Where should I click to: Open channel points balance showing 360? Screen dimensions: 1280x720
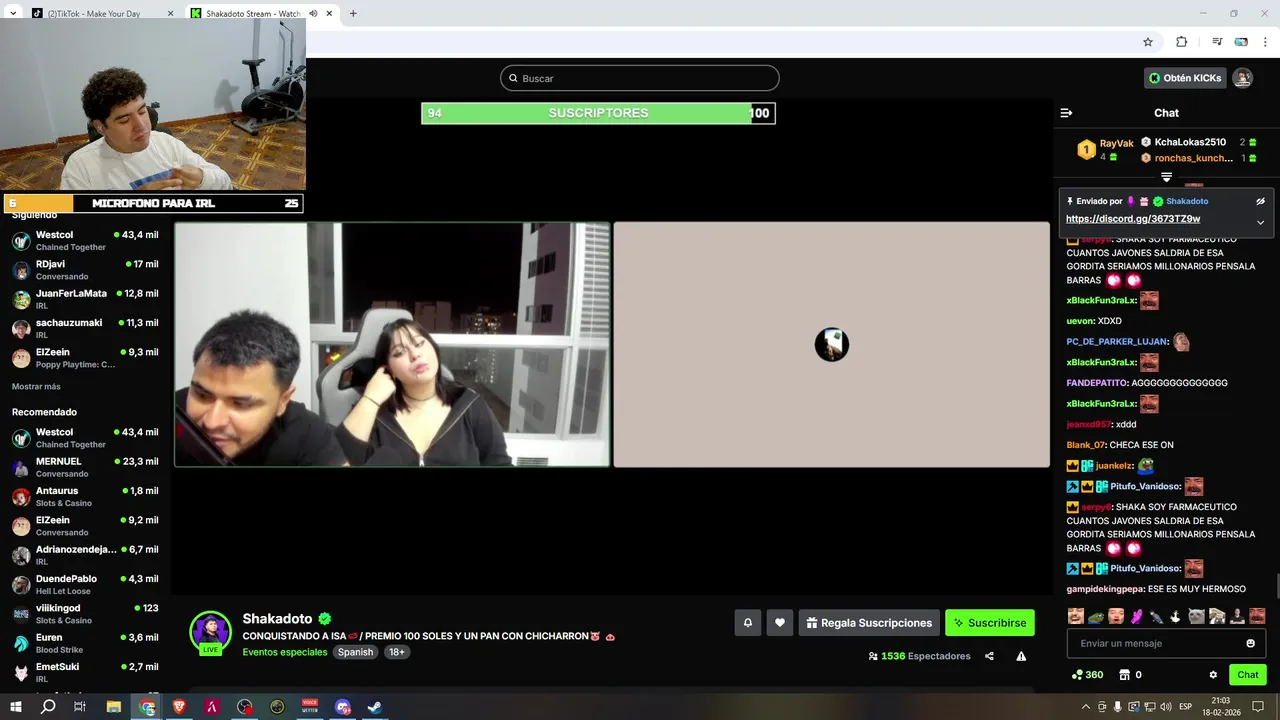(1087, 675)
